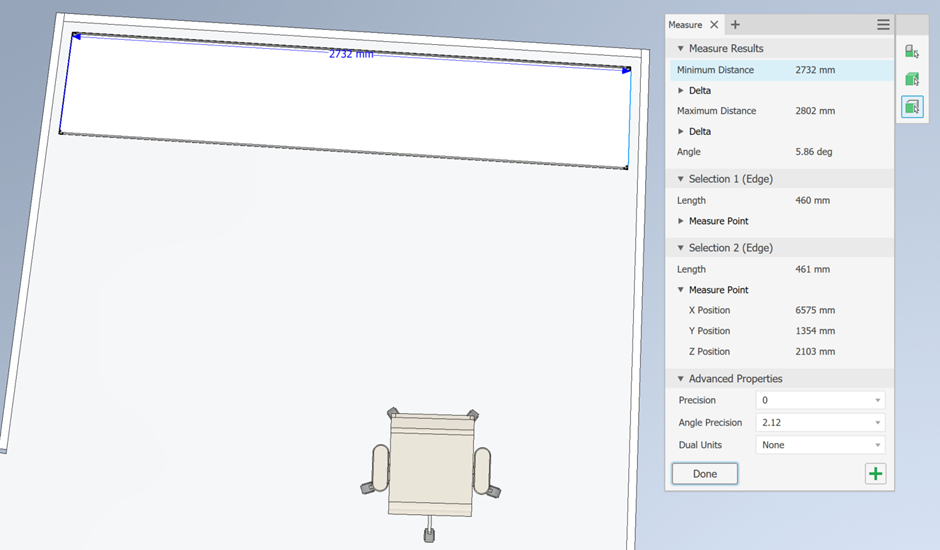Toggle the faces and edges selection priority icon
The height and width of the screenshot is (550, 940).
click(x=911, y=106)
